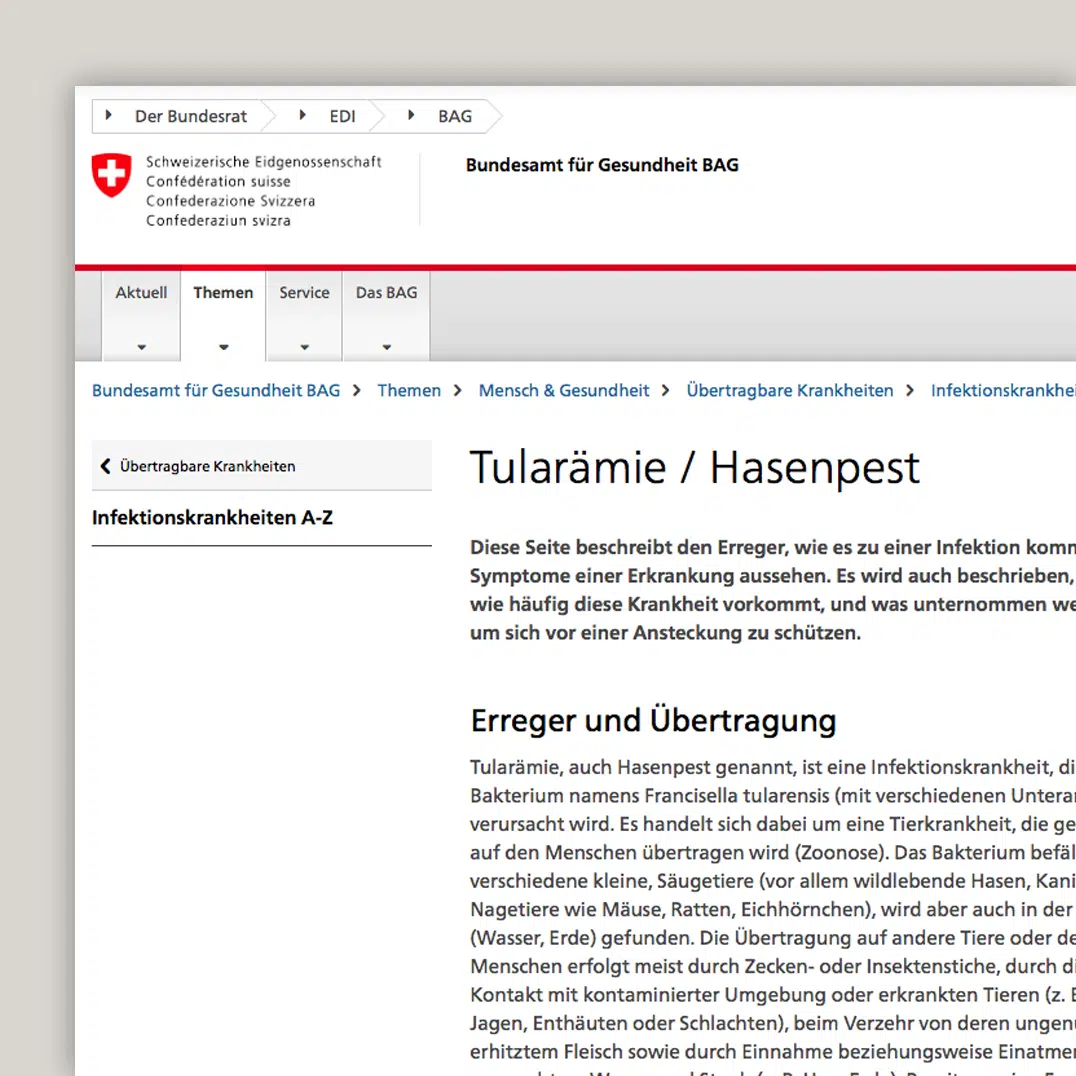Click the Schweizerische Eidgenossenschaft text
The image size is (1076, 1076).
264,162
